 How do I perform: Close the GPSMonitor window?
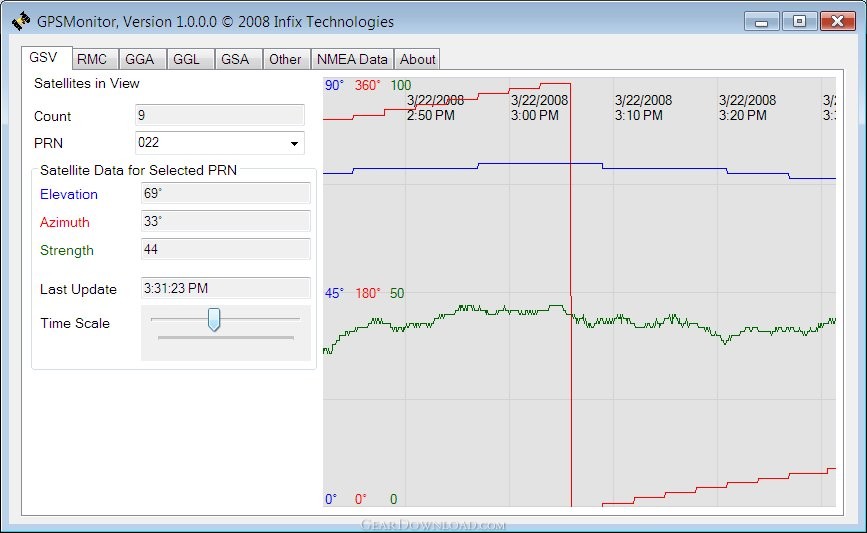coord(837,22)
